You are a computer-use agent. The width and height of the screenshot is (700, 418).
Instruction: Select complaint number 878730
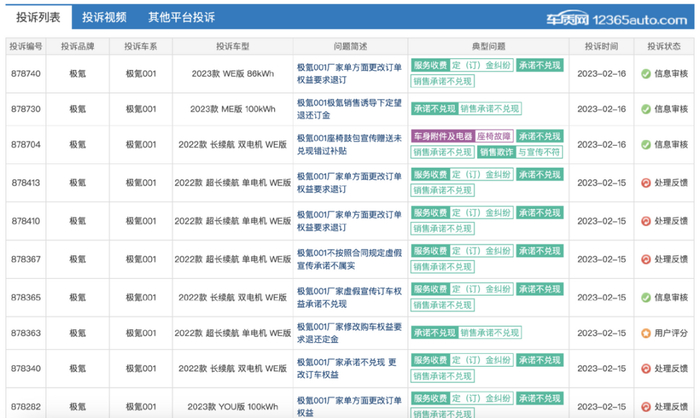(26, 109)
